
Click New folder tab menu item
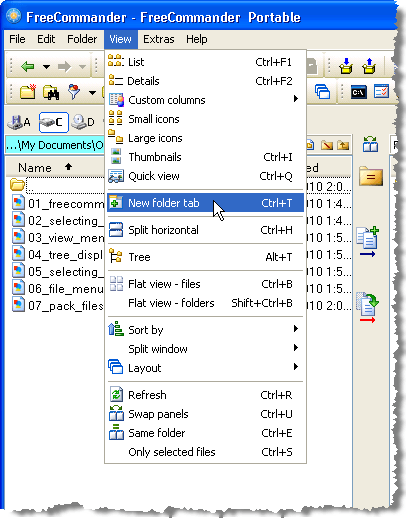coord(205,203)
